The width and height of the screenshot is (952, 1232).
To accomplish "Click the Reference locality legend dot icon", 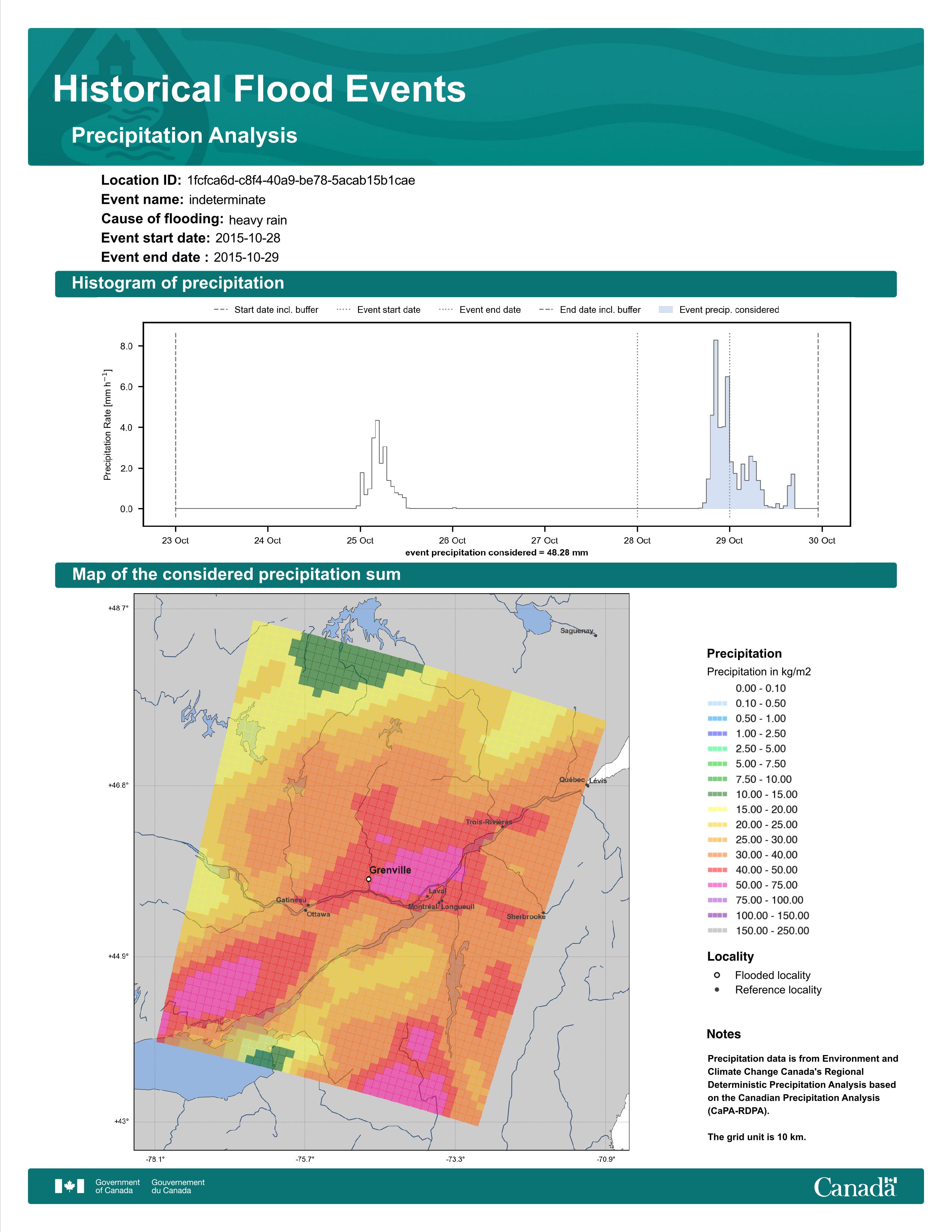I will [x=717, y=989].
